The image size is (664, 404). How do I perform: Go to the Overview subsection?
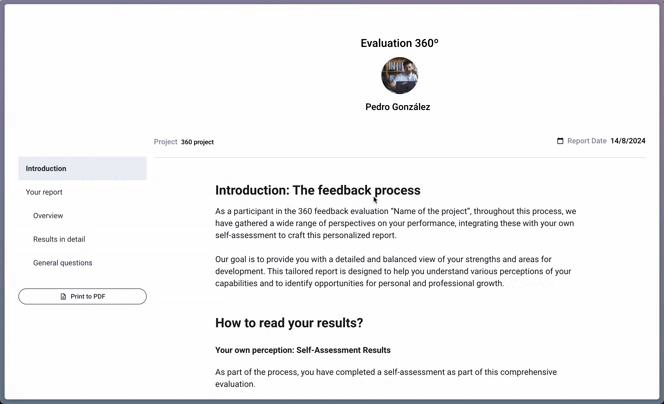(x=48, y=216)
